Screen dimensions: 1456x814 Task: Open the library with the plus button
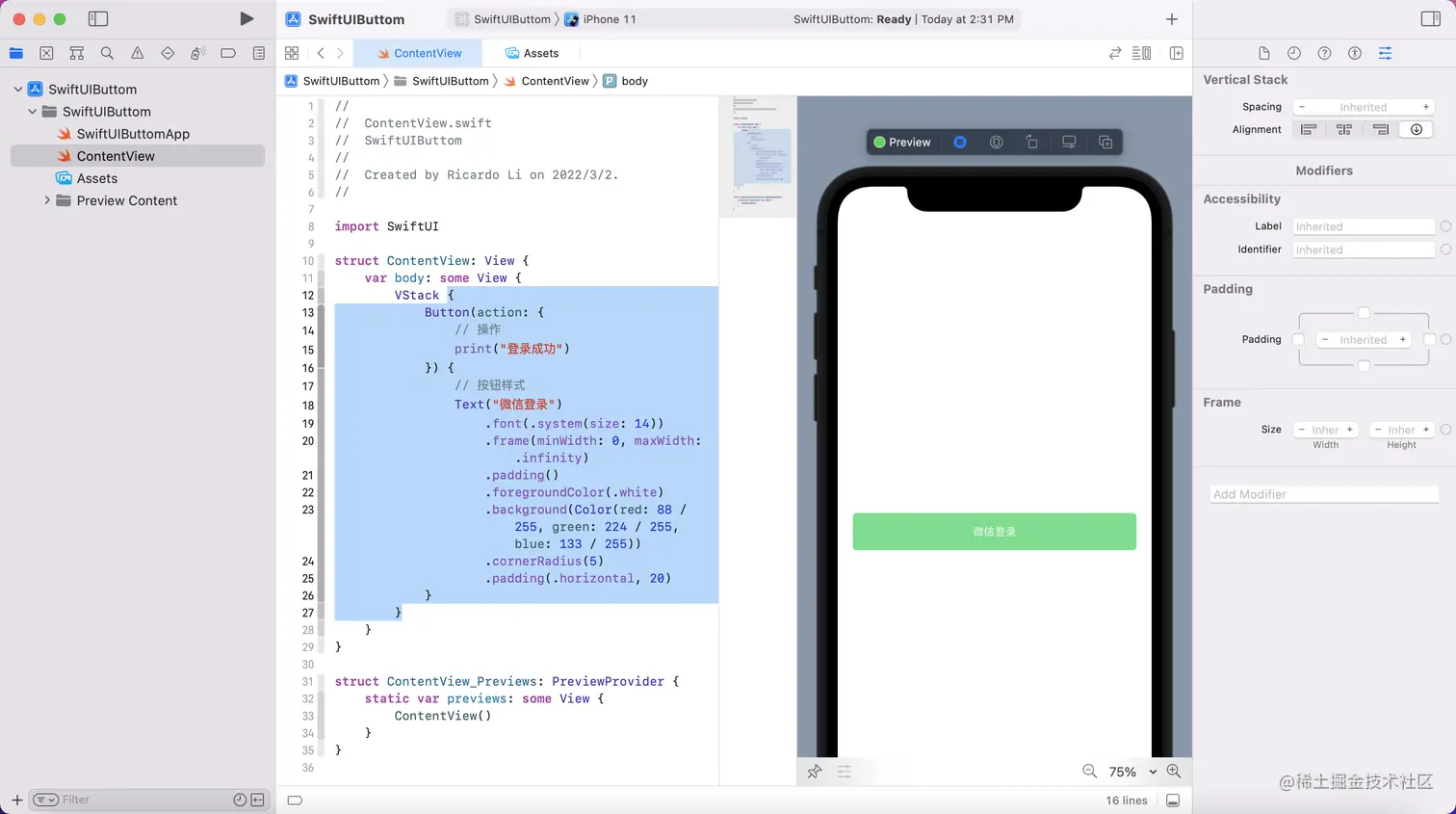(x=1172, y=19)
